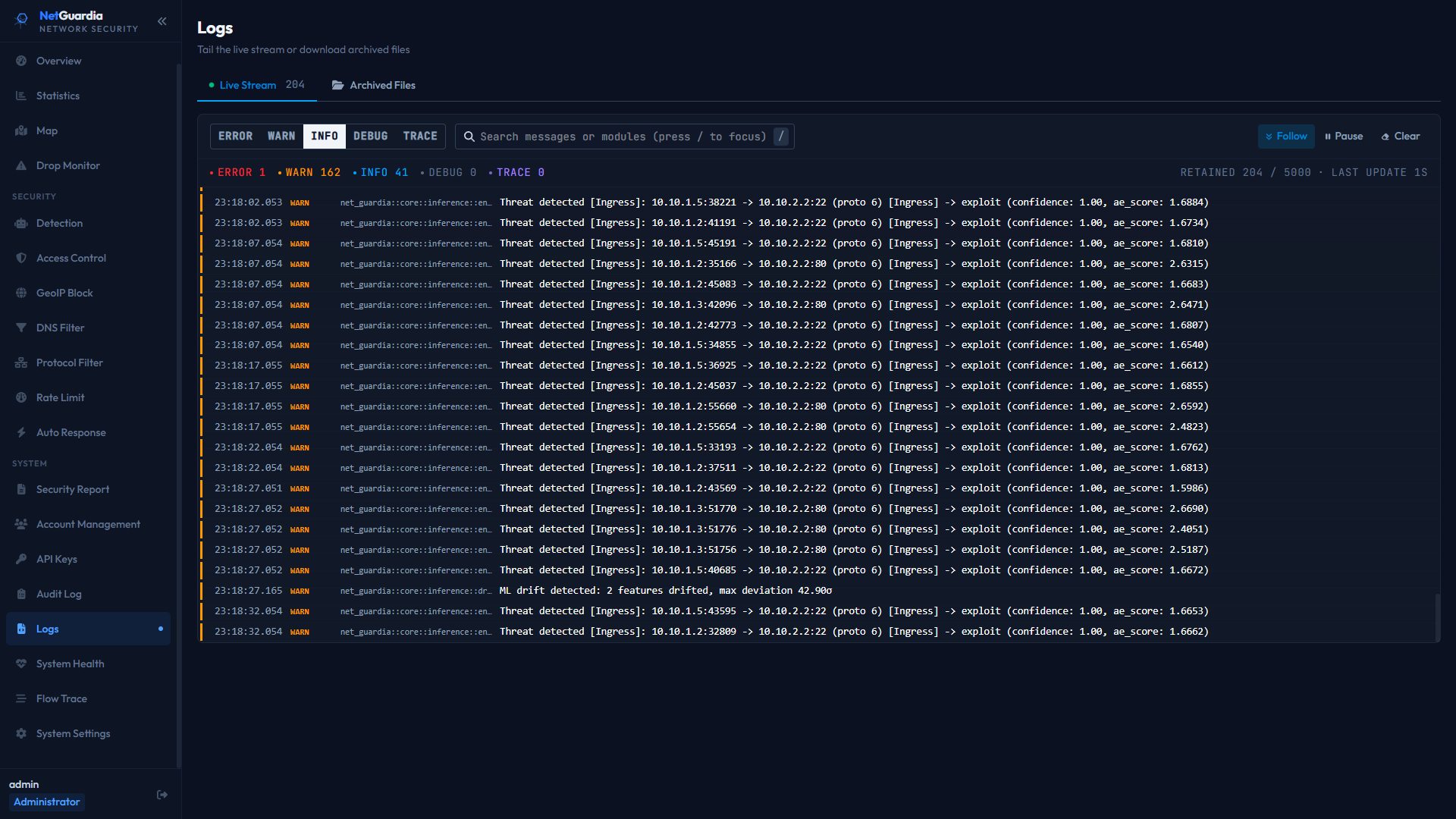Switch to the Archived Files tab
This screenshot has width=1456, height=819.
coord(374,85)
